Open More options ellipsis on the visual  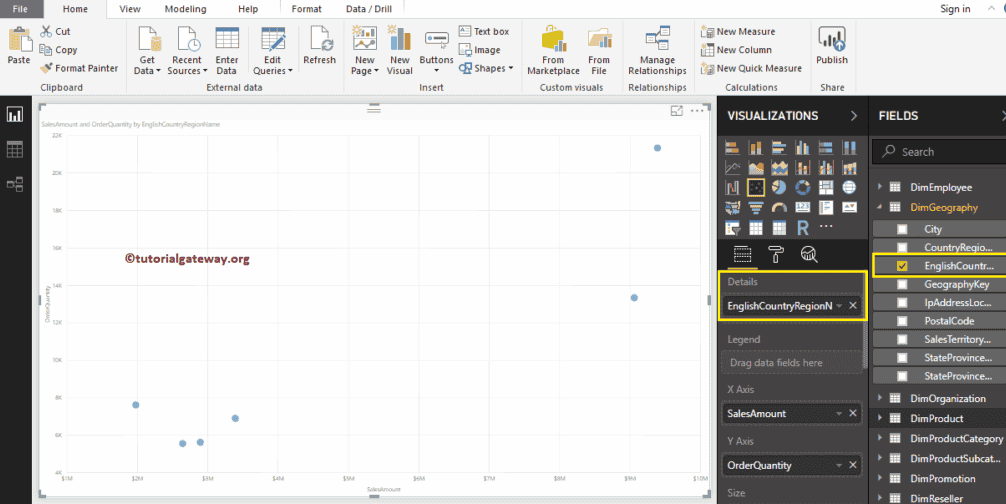point(697,111)
